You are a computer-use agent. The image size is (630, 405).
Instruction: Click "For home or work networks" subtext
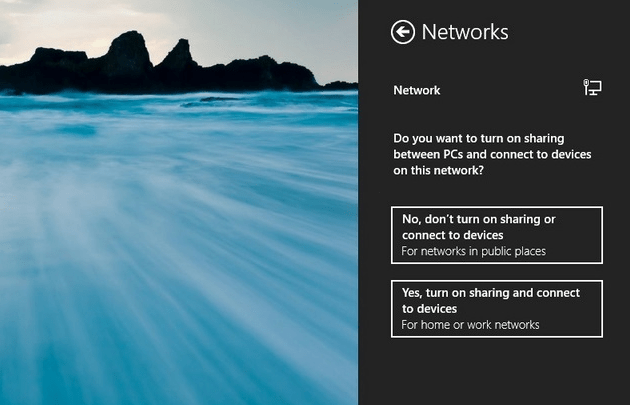pos(470,325)
